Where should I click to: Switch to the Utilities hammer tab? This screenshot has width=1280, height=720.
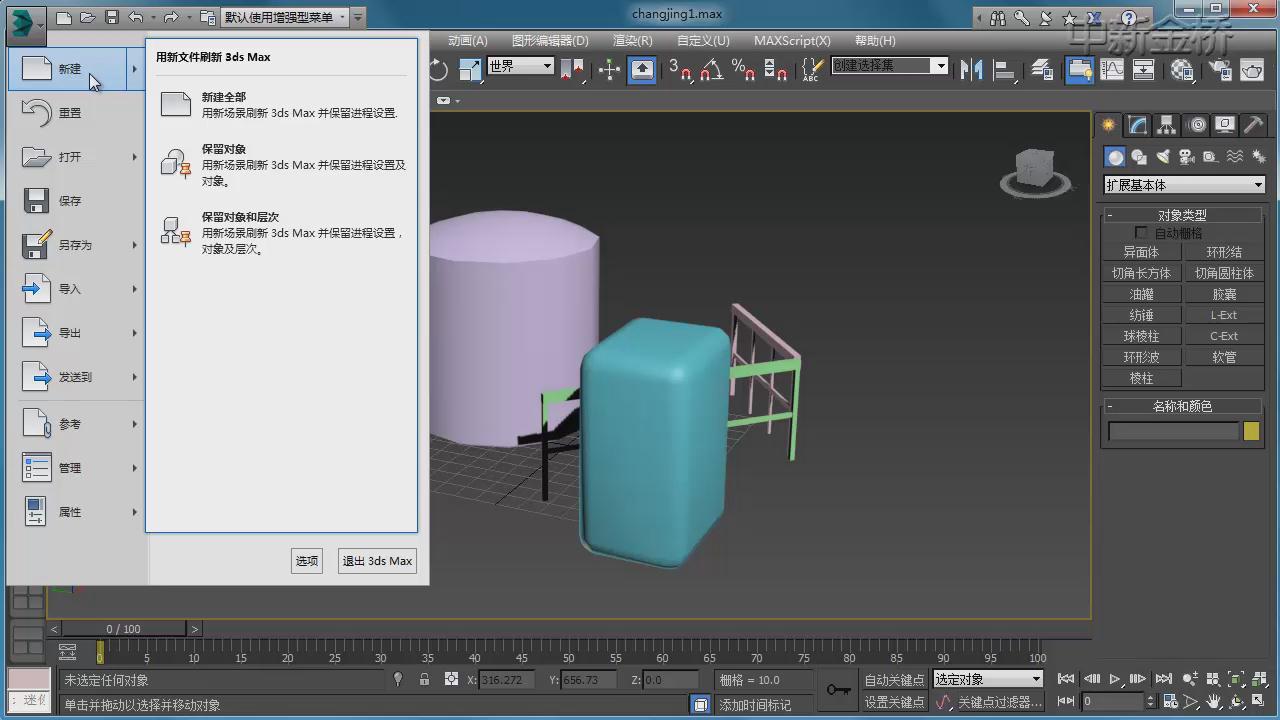click(x=1253, y=125)
